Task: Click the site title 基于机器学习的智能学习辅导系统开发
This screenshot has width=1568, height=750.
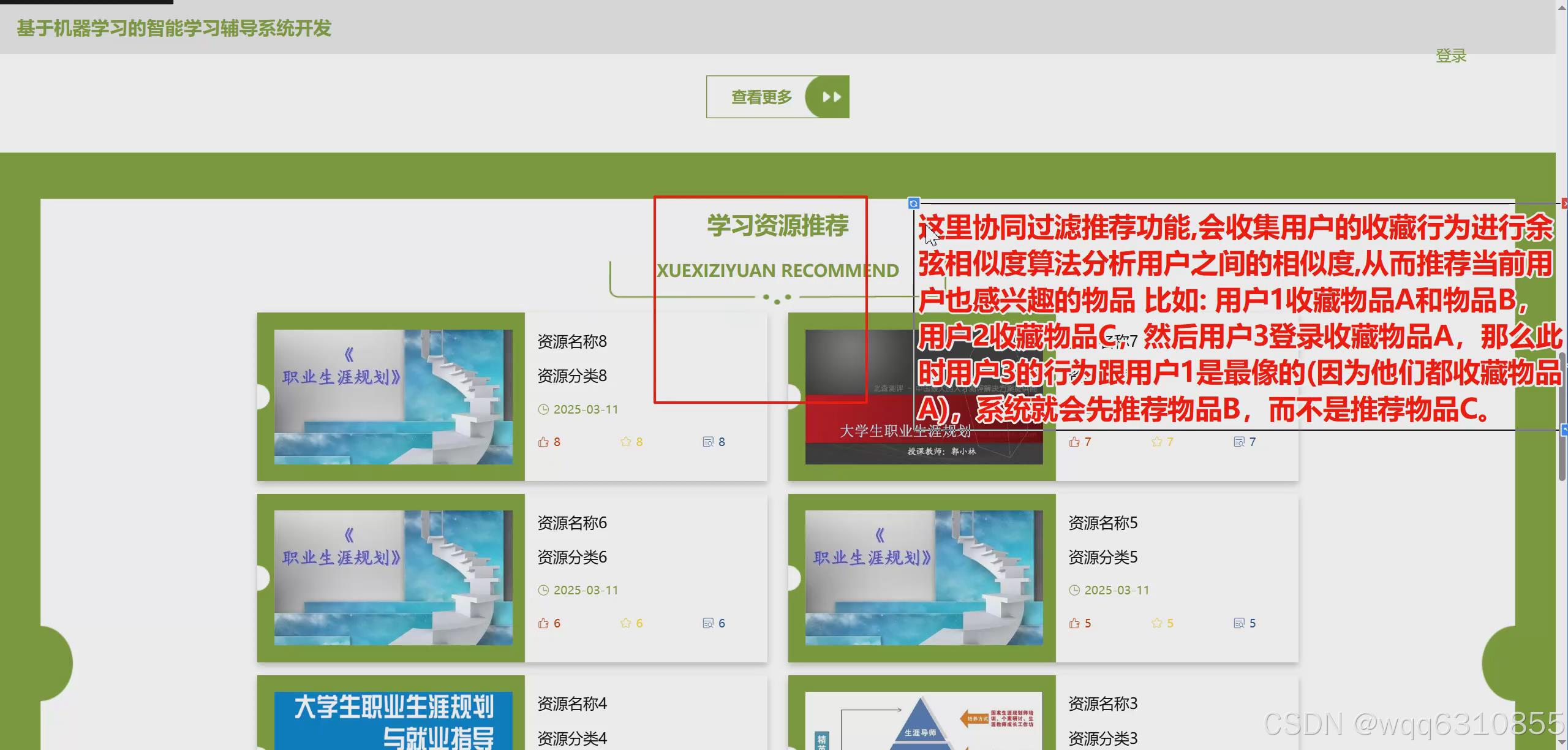Action: [174, 28]
